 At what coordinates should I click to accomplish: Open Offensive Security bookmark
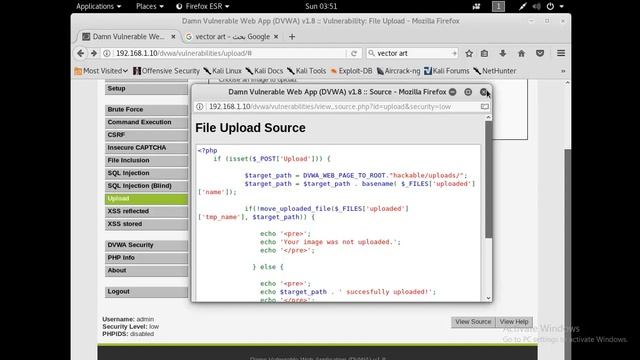point(167,71)
